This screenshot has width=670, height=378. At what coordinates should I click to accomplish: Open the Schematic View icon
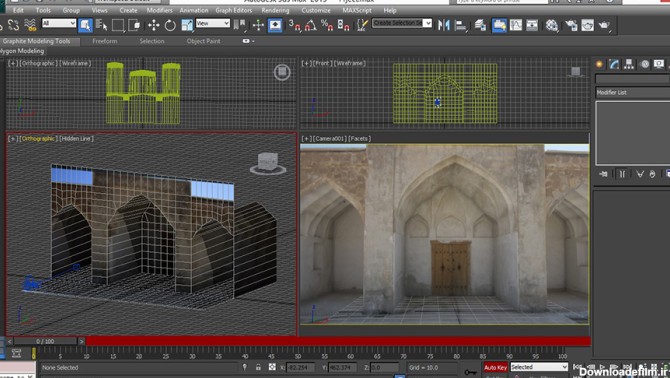pos(532,25)
